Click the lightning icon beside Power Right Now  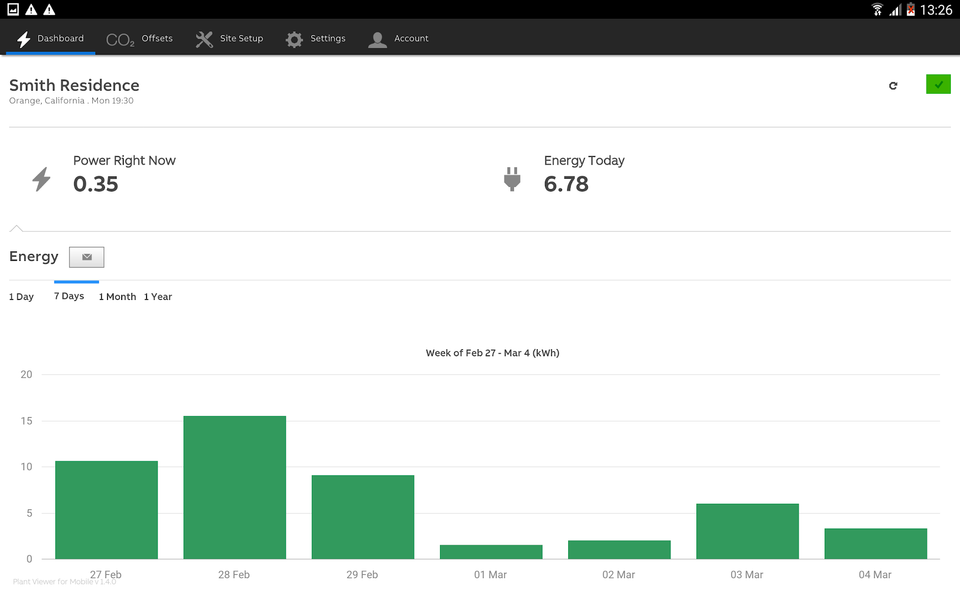(40, 178)
